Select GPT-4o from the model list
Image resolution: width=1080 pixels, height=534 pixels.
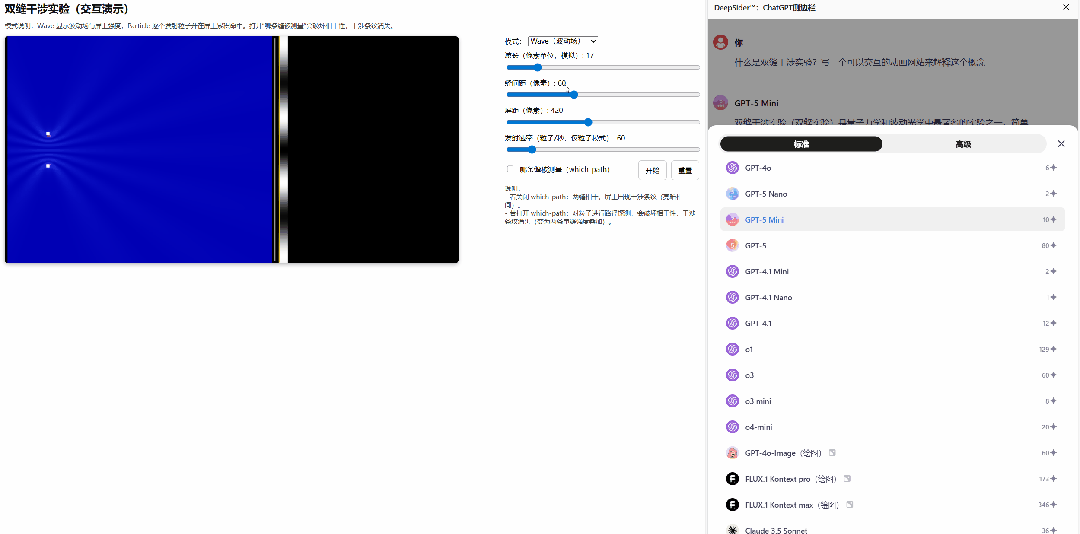tap(892, 168)
